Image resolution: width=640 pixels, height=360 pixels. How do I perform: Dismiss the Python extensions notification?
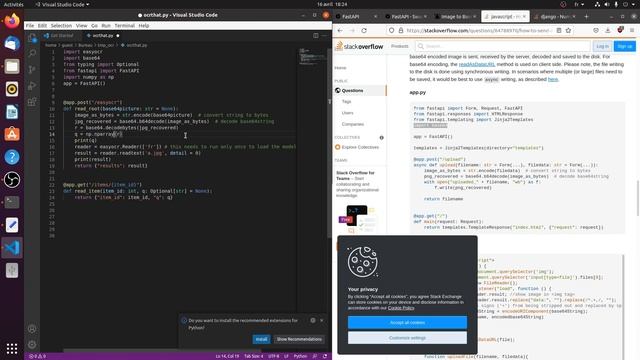322,320
